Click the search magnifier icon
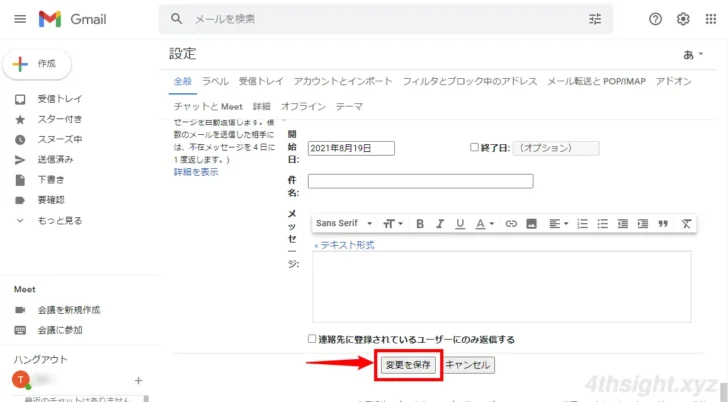728x402 pixels. pos(176,19)
